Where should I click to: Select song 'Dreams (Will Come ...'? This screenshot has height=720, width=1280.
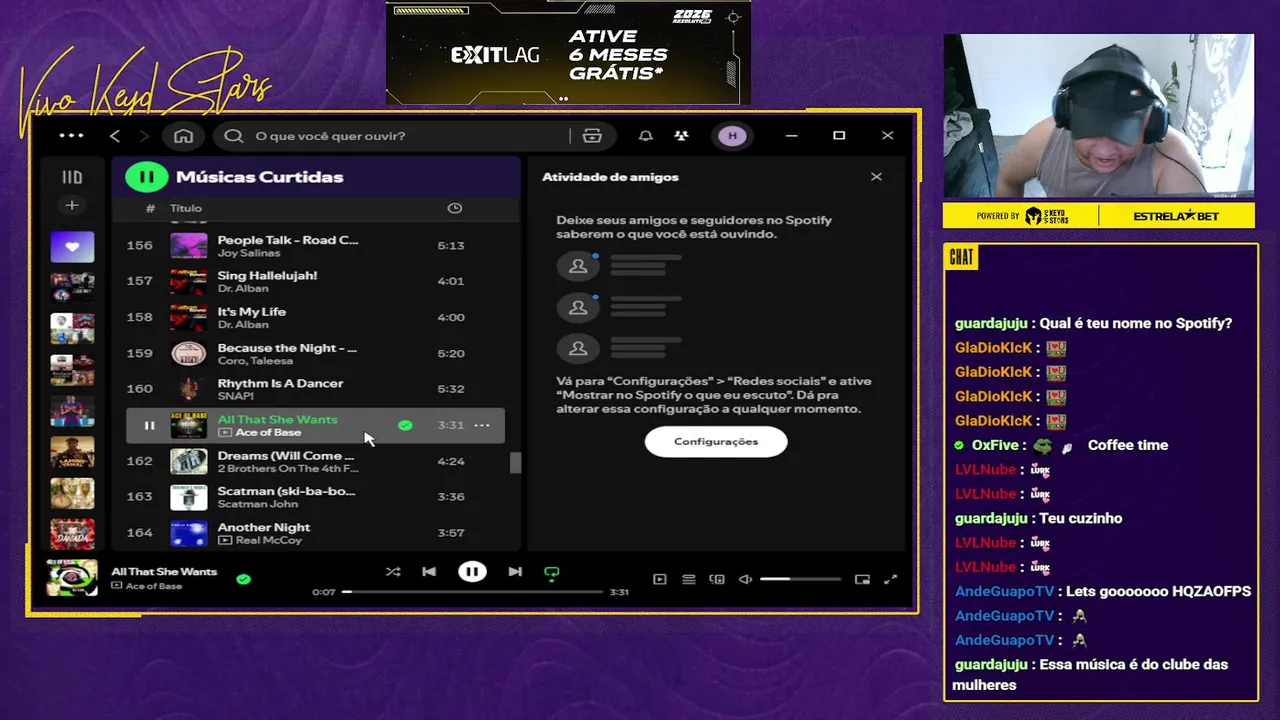click(x=286, y=455)
